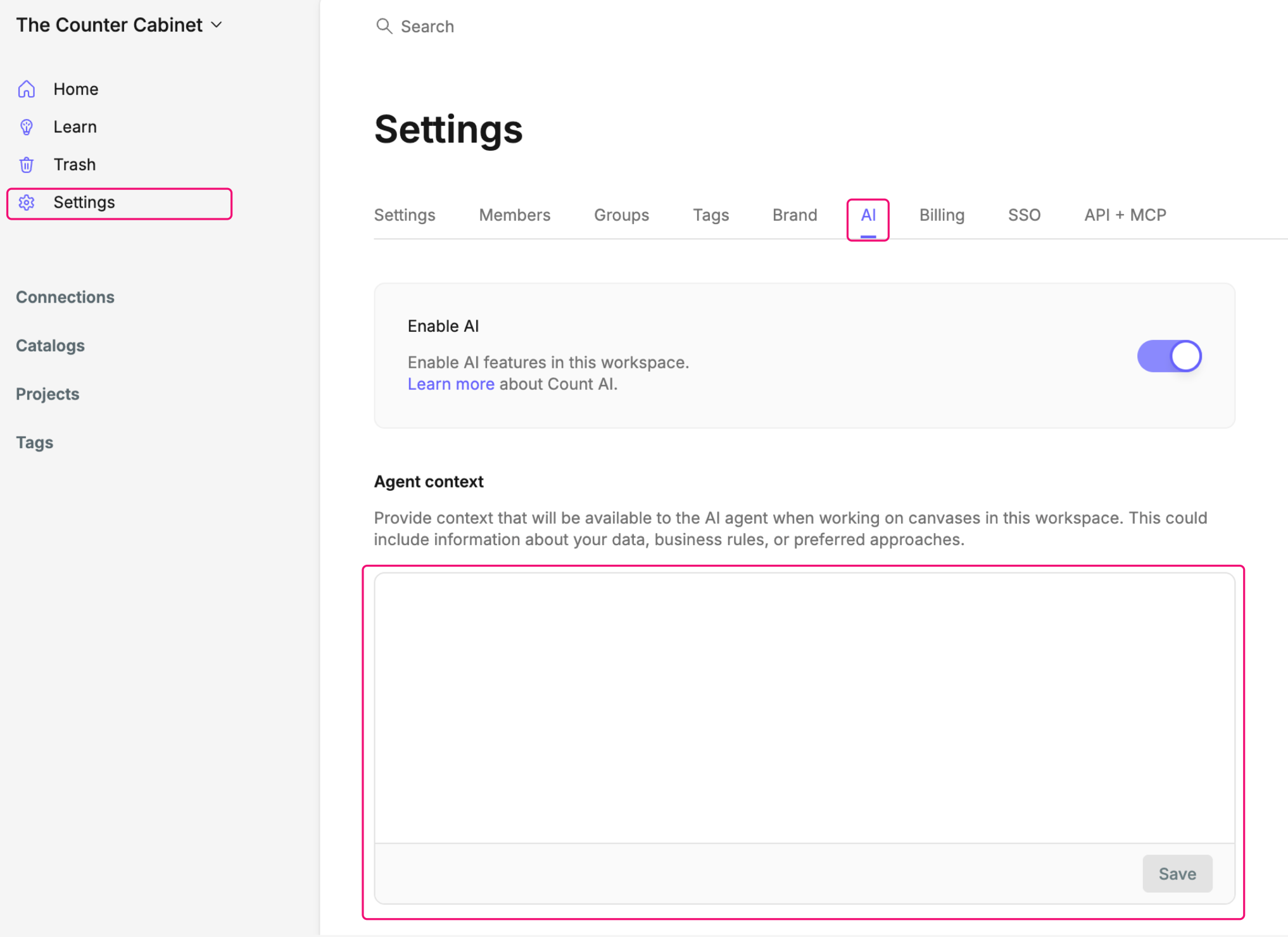Open Tags in the left sidebar

34,443
